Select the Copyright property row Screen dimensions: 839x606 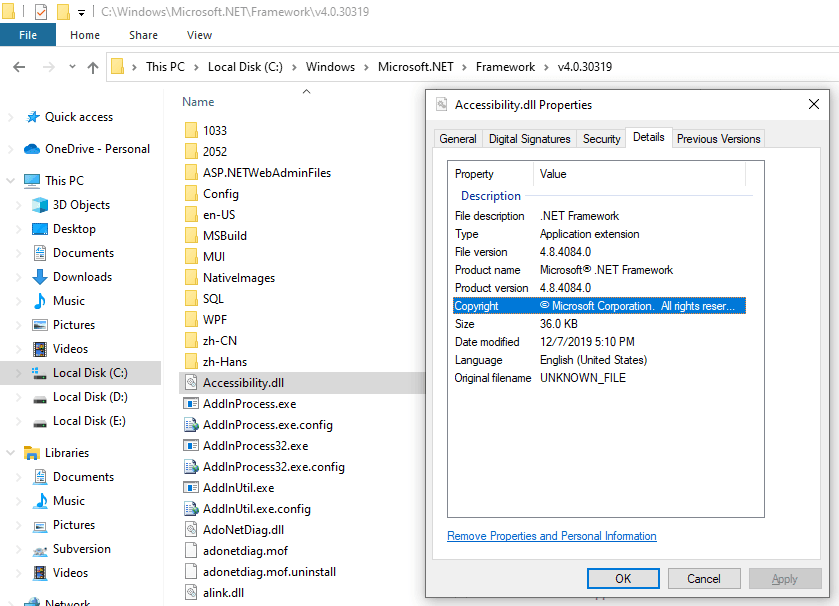599,306
